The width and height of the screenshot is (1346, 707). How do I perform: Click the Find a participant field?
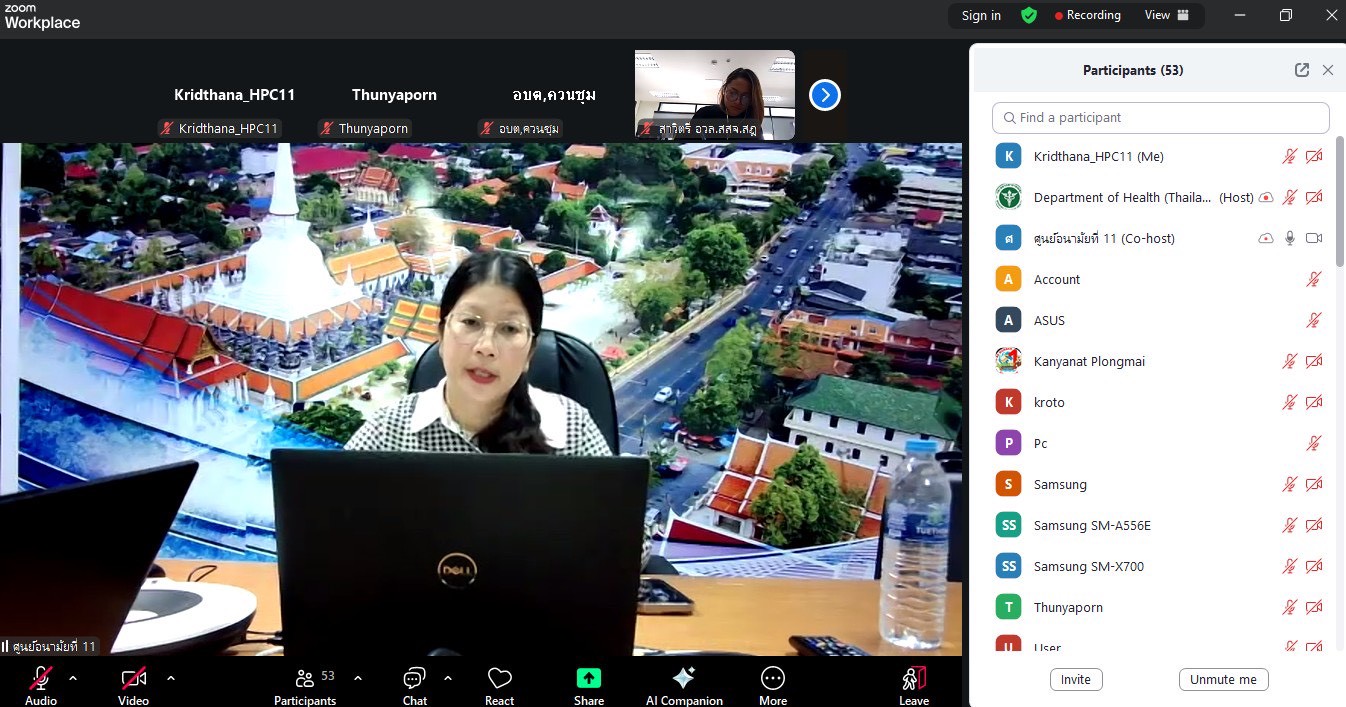coord(1160,118)
